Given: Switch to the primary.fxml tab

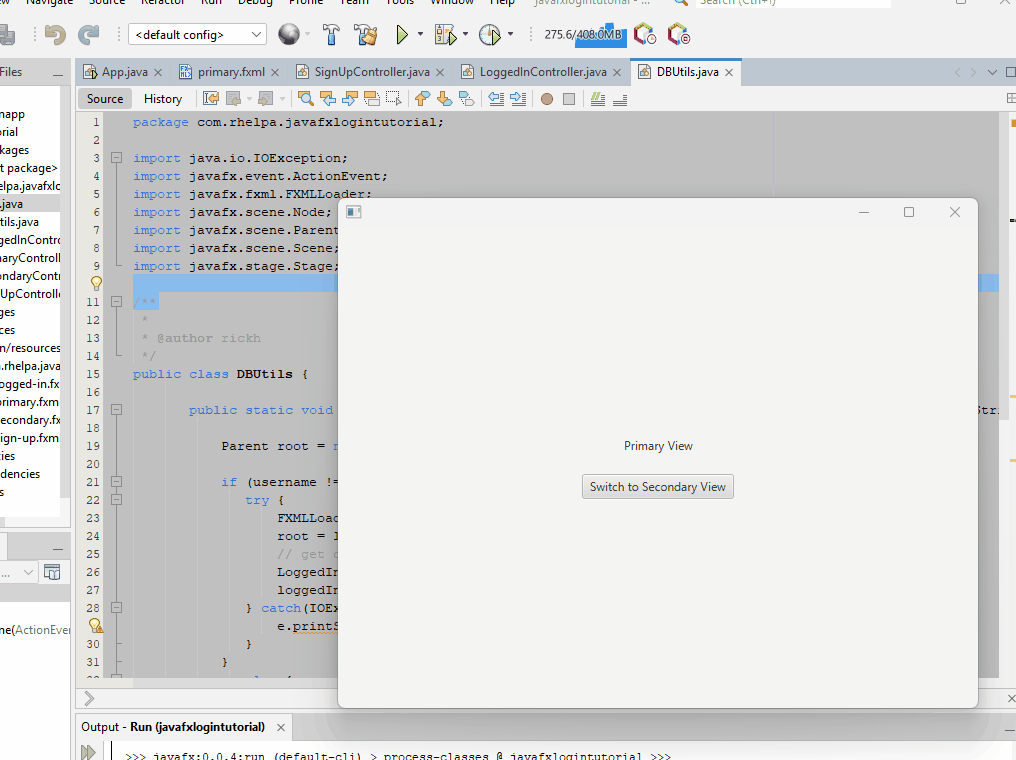Looking at the screenshot, I should (x=231, y=72).
